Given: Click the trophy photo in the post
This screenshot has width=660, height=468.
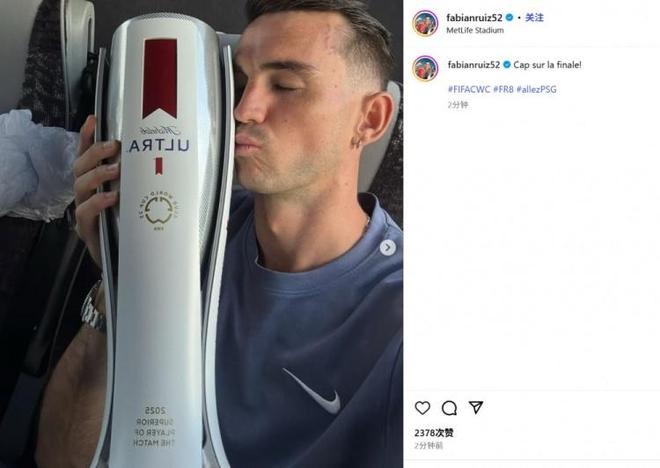Looking at the screenshot, I should coord(201,234).
